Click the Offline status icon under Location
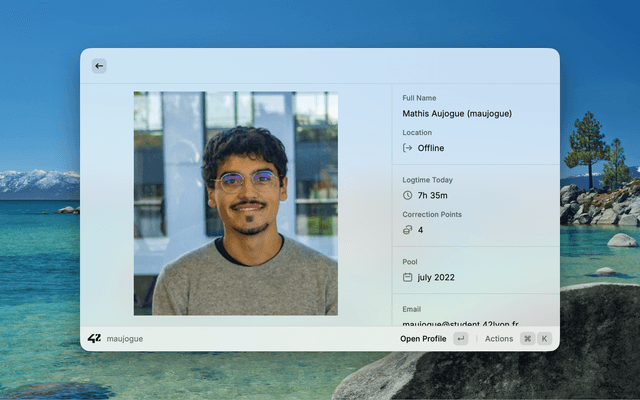Image resolution: width=640 pixels, height=400 pixels. click(407, 148)
